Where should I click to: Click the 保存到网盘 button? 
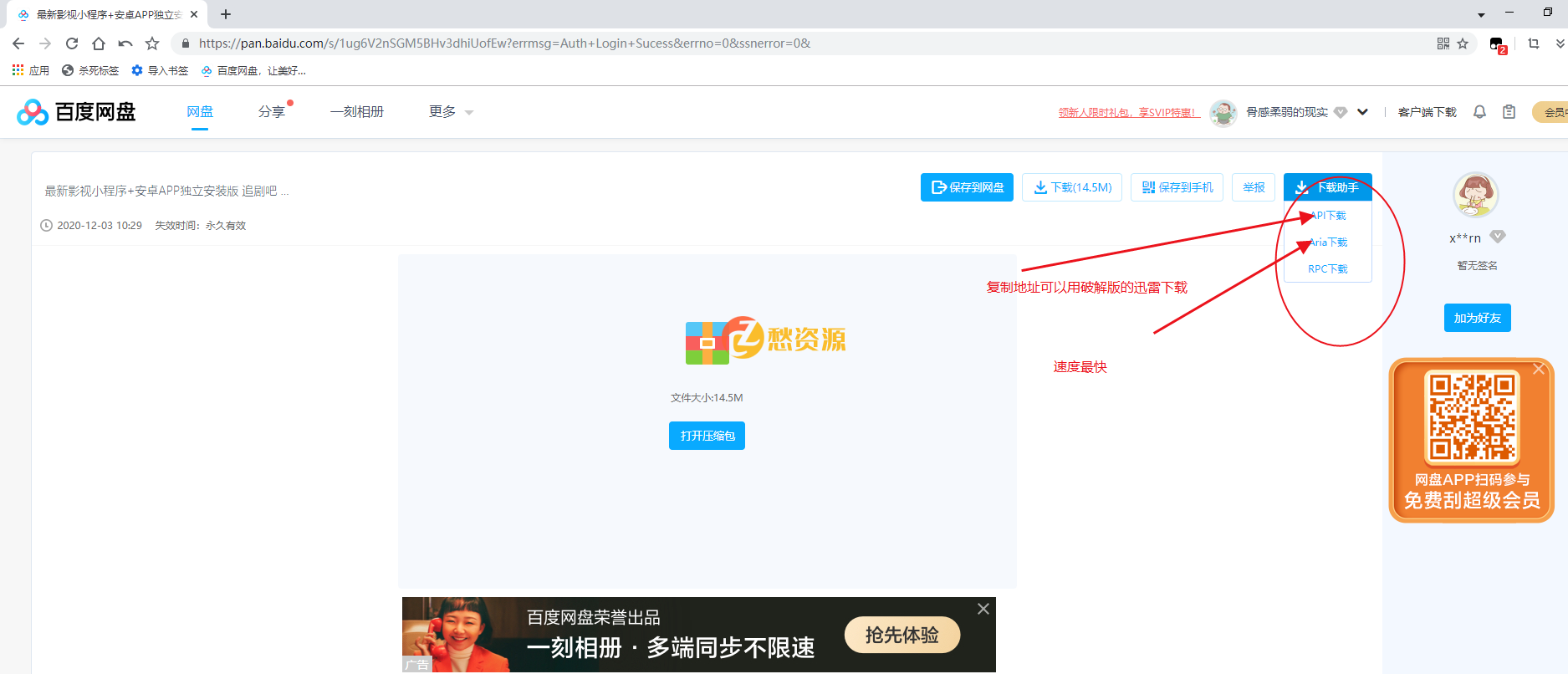(x=967, y=187)
